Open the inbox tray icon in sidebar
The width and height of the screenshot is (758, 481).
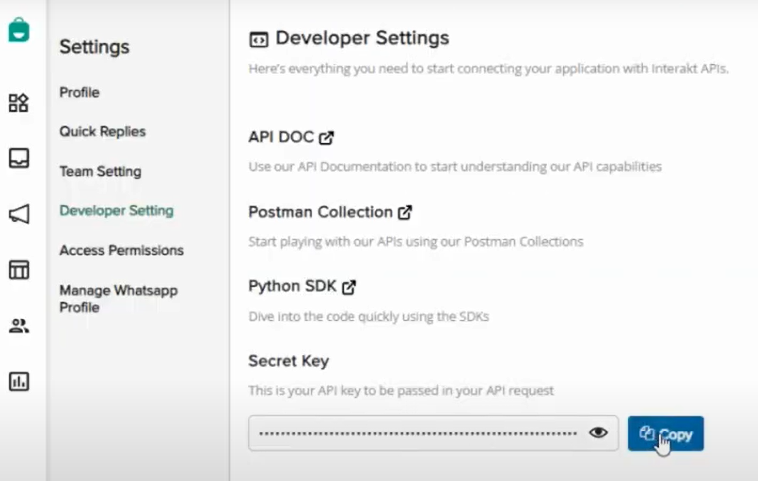19,158
